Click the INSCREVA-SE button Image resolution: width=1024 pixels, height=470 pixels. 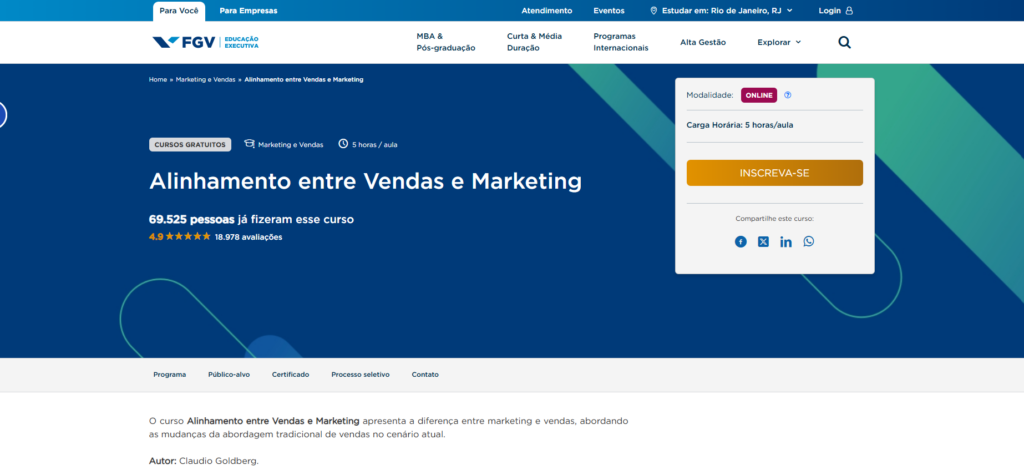(775, 173)
